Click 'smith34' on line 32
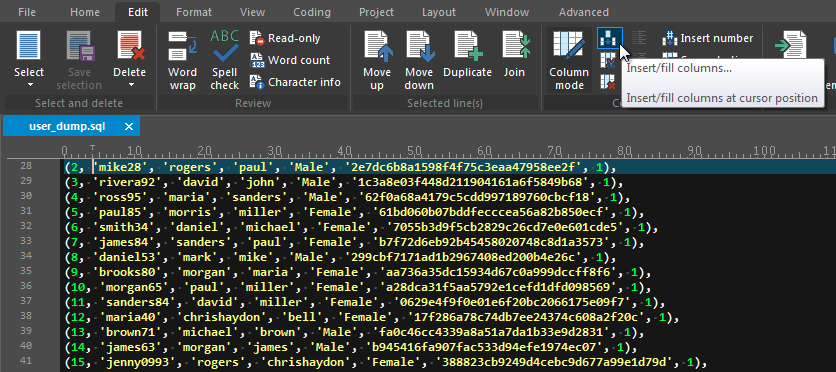836x372 pixels. point(125,228)
